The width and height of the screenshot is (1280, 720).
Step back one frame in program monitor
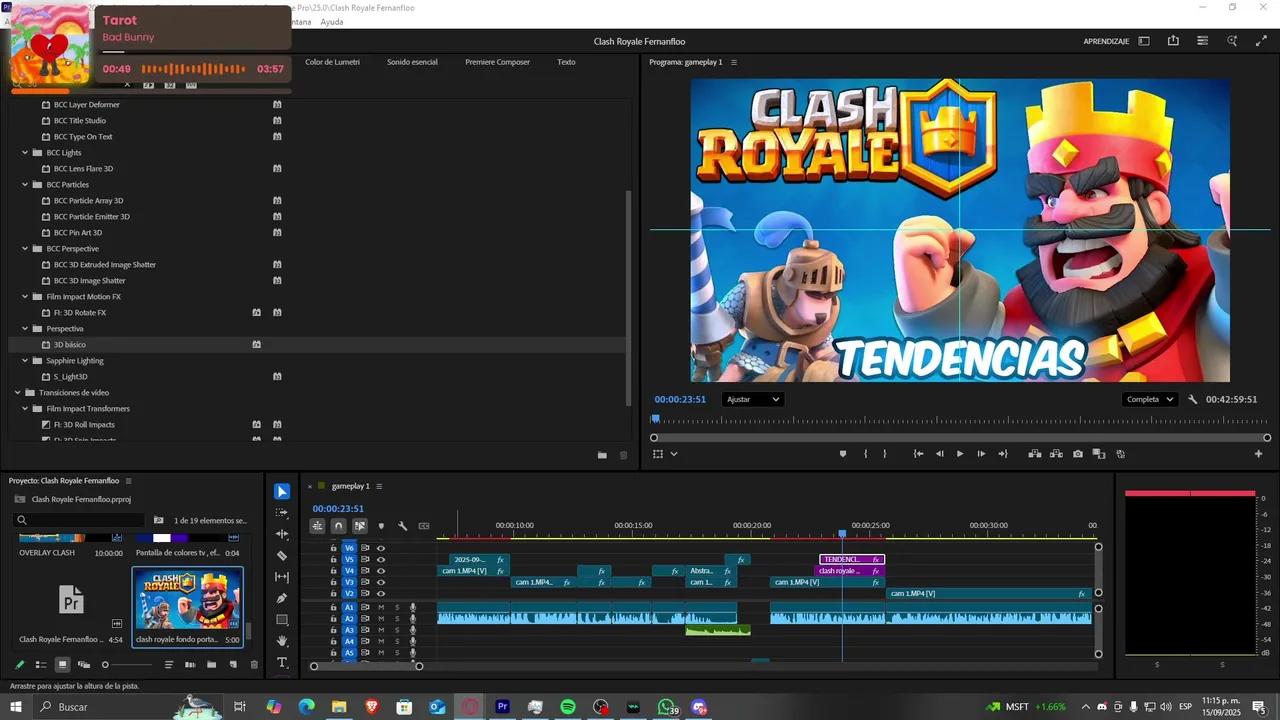939,454
